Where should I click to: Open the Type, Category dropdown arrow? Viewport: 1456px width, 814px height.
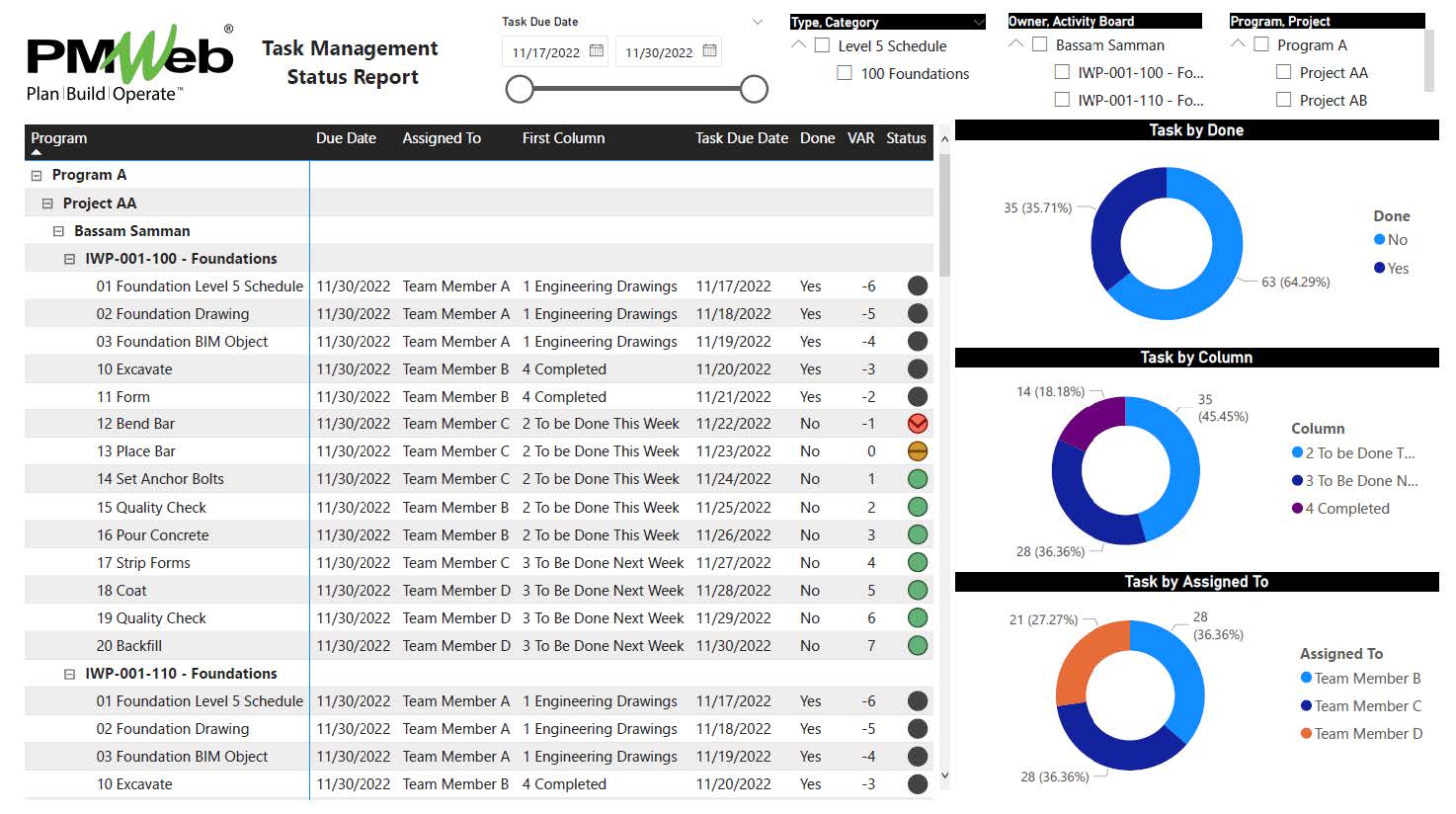click(x=978, y=22)
